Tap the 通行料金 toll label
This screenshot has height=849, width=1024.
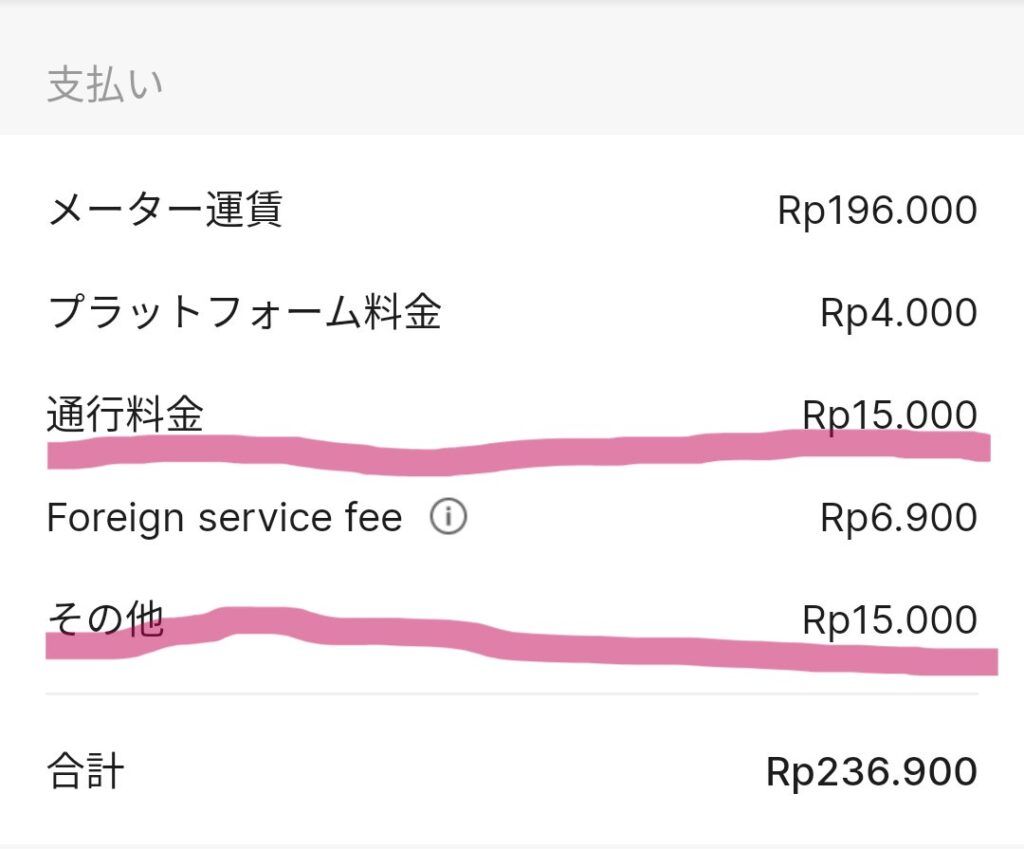coord(125,415)
